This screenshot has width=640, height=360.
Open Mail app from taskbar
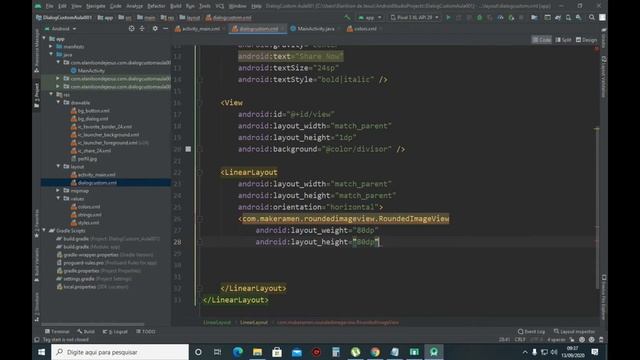297,352
